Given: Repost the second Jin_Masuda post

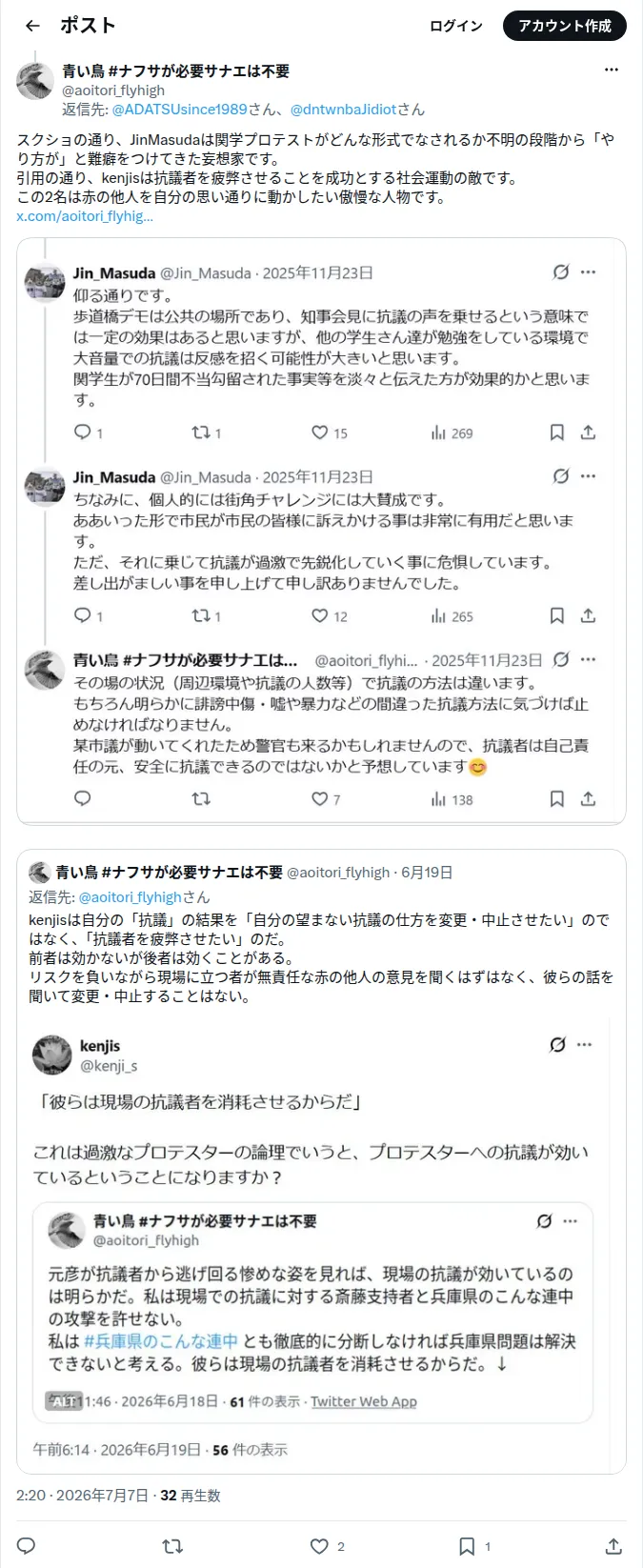Looking at the screenshot, I should click(x=200, y=615).
